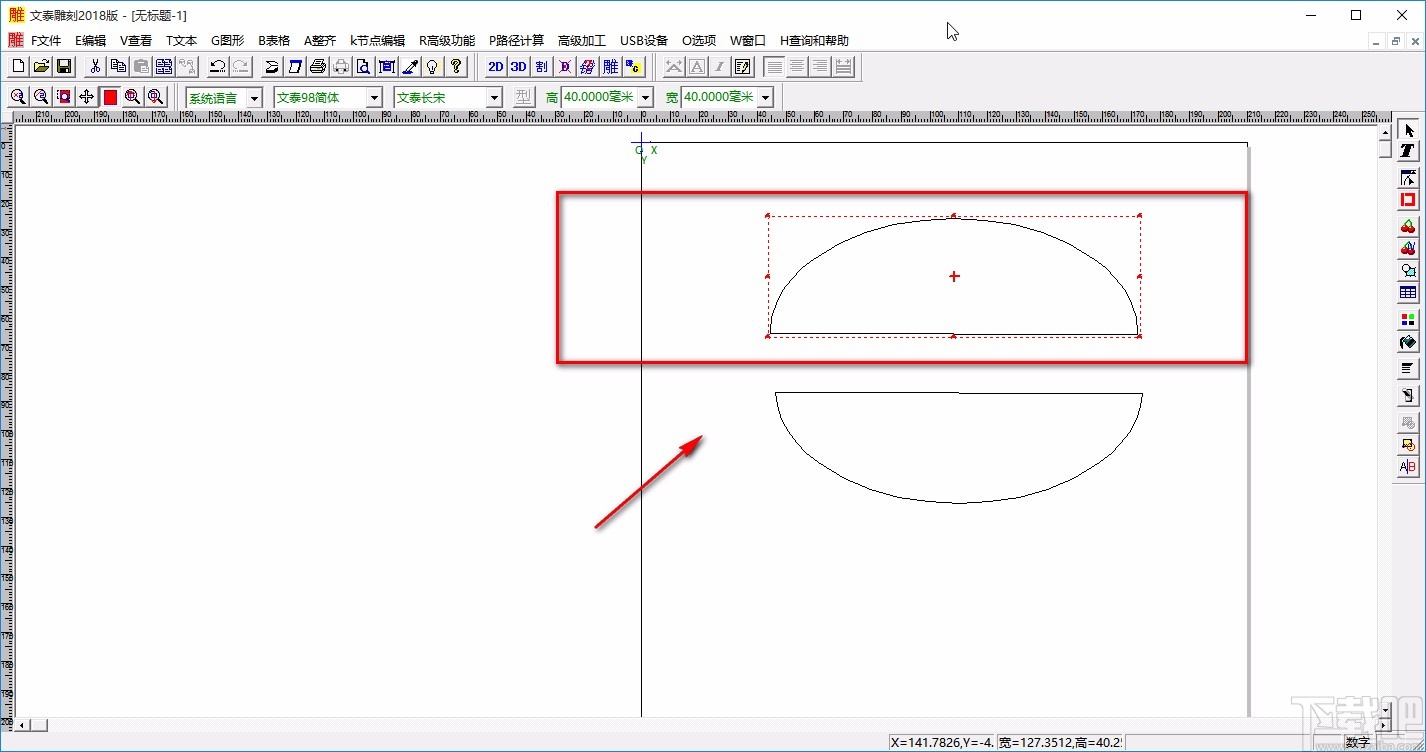Click the zoom out magnifier icon

coord(41,97)
